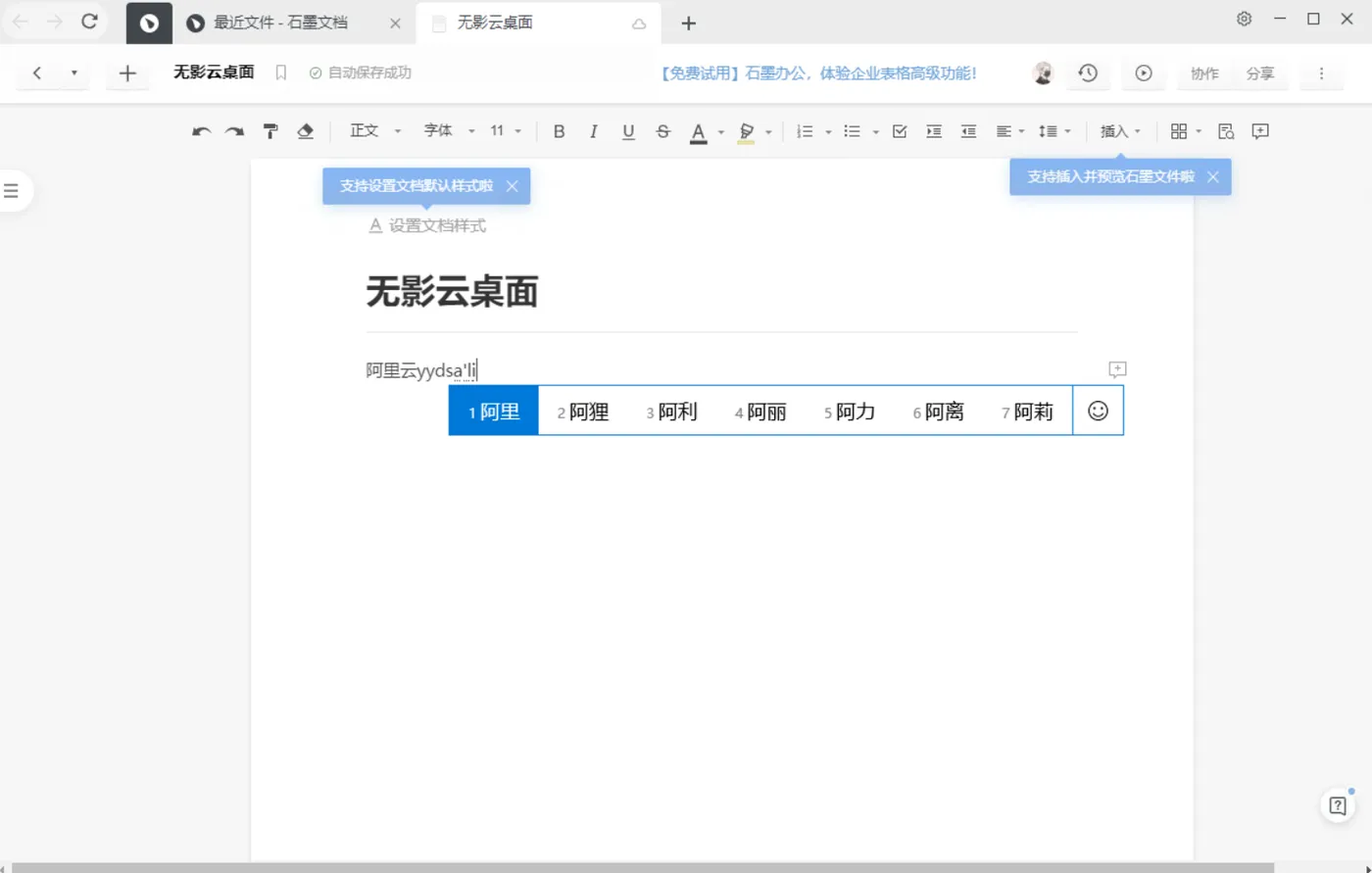Screen dimensions: 1372x873
Task: Undo the last edit
Action: click(x=202, y=131)
